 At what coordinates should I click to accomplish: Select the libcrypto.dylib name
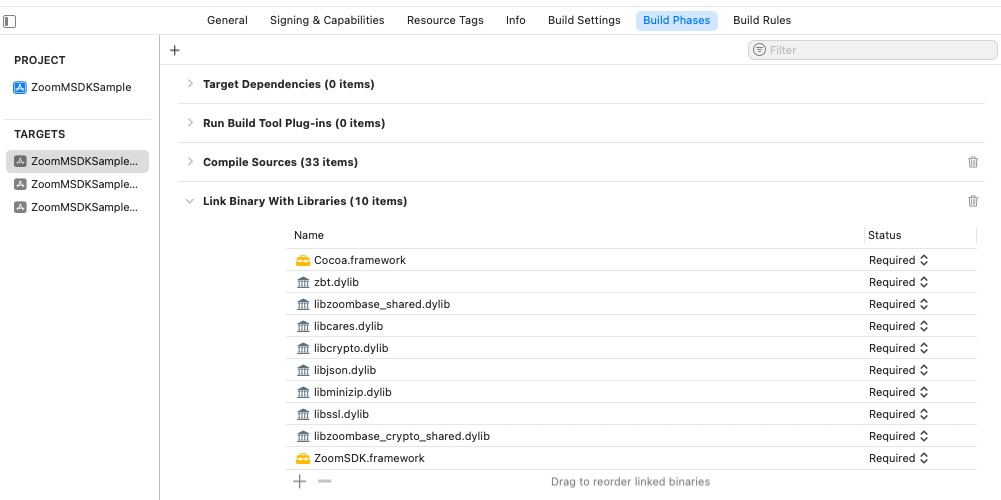351,349
